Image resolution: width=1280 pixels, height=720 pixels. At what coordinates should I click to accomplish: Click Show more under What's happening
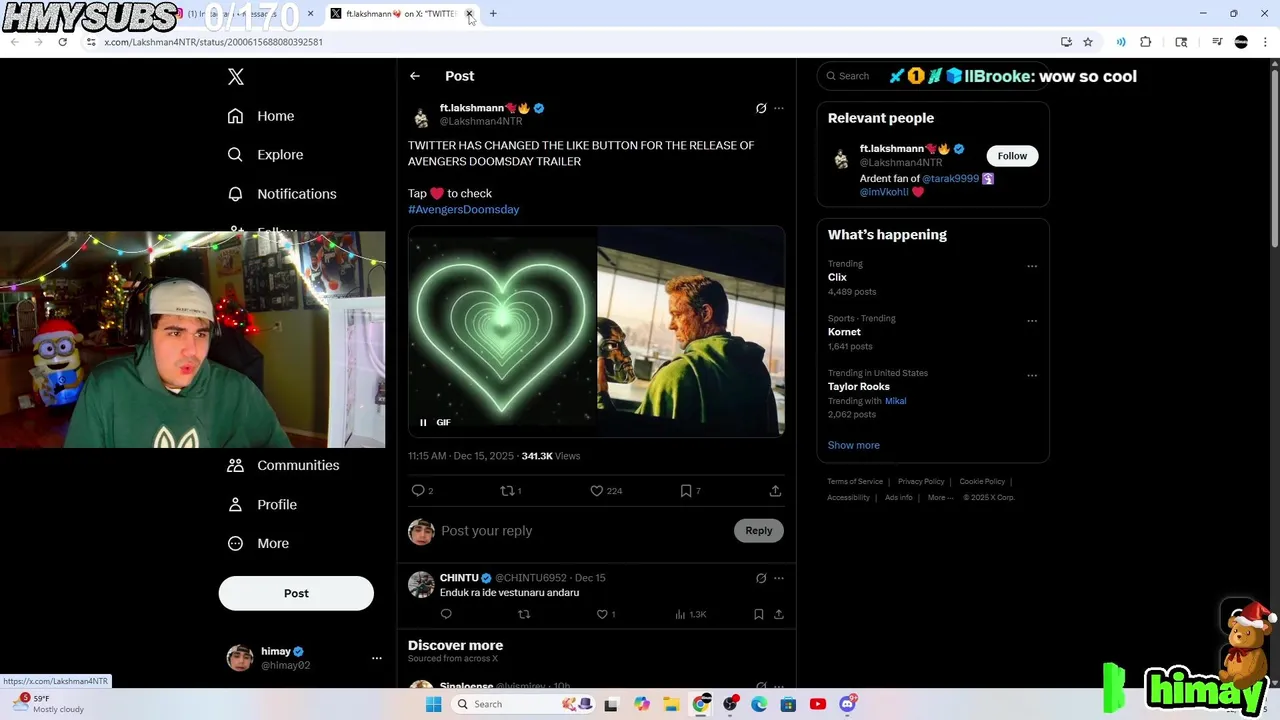[853, 445]
